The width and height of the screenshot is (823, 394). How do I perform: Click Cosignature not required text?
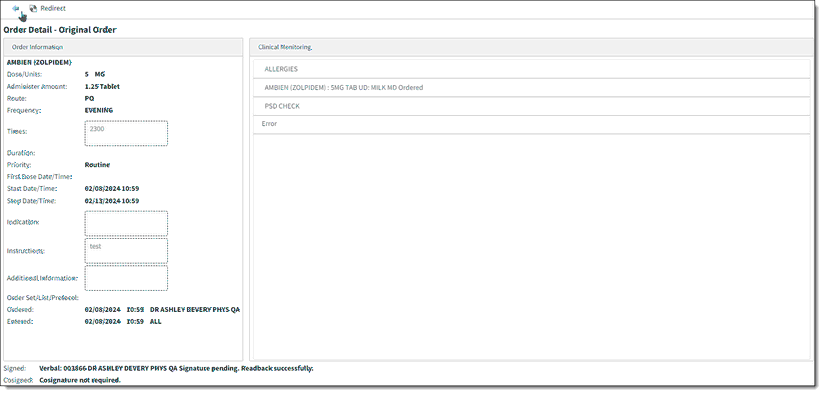[80, 380]
